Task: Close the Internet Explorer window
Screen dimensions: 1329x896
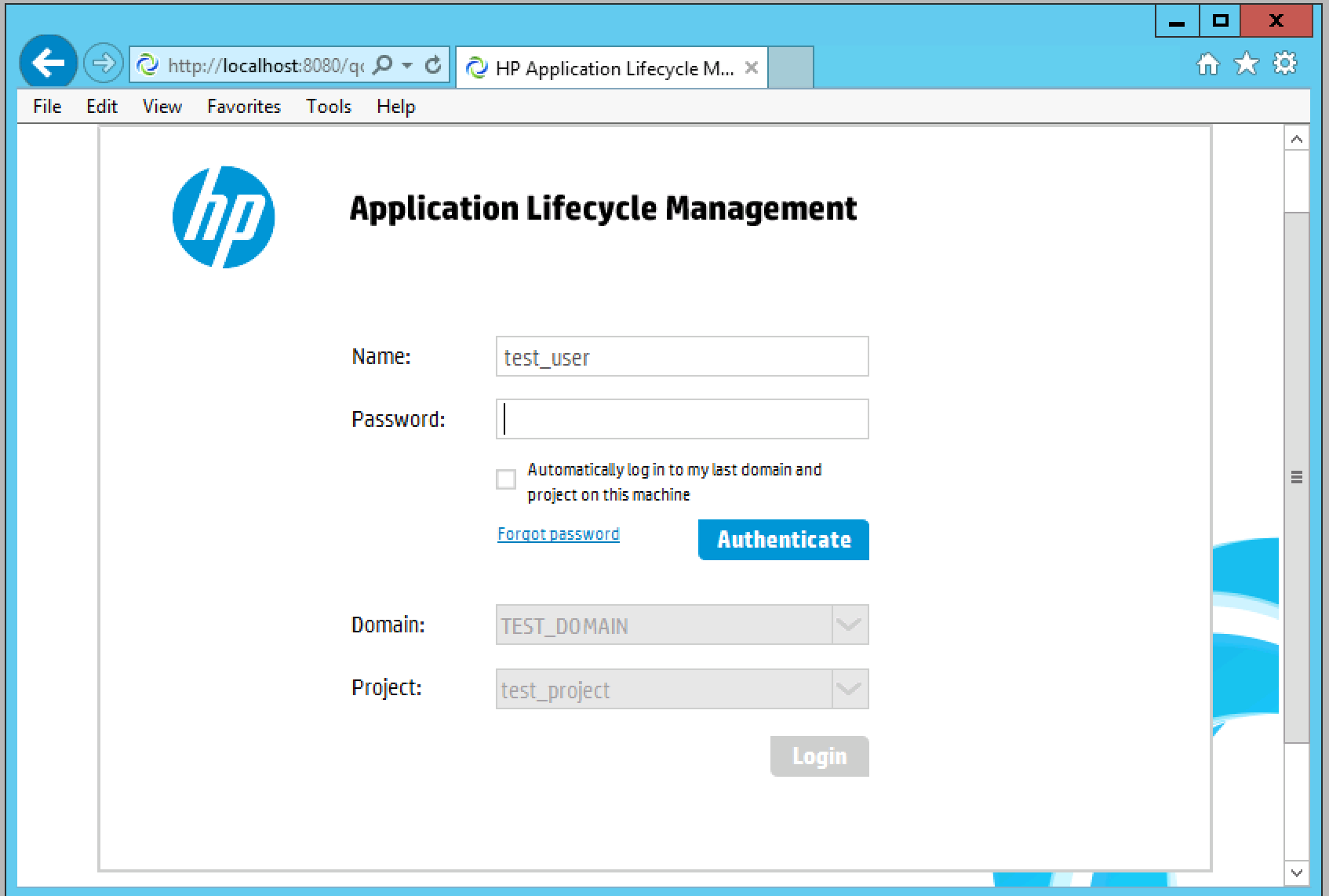Action: coord(1276,22)
